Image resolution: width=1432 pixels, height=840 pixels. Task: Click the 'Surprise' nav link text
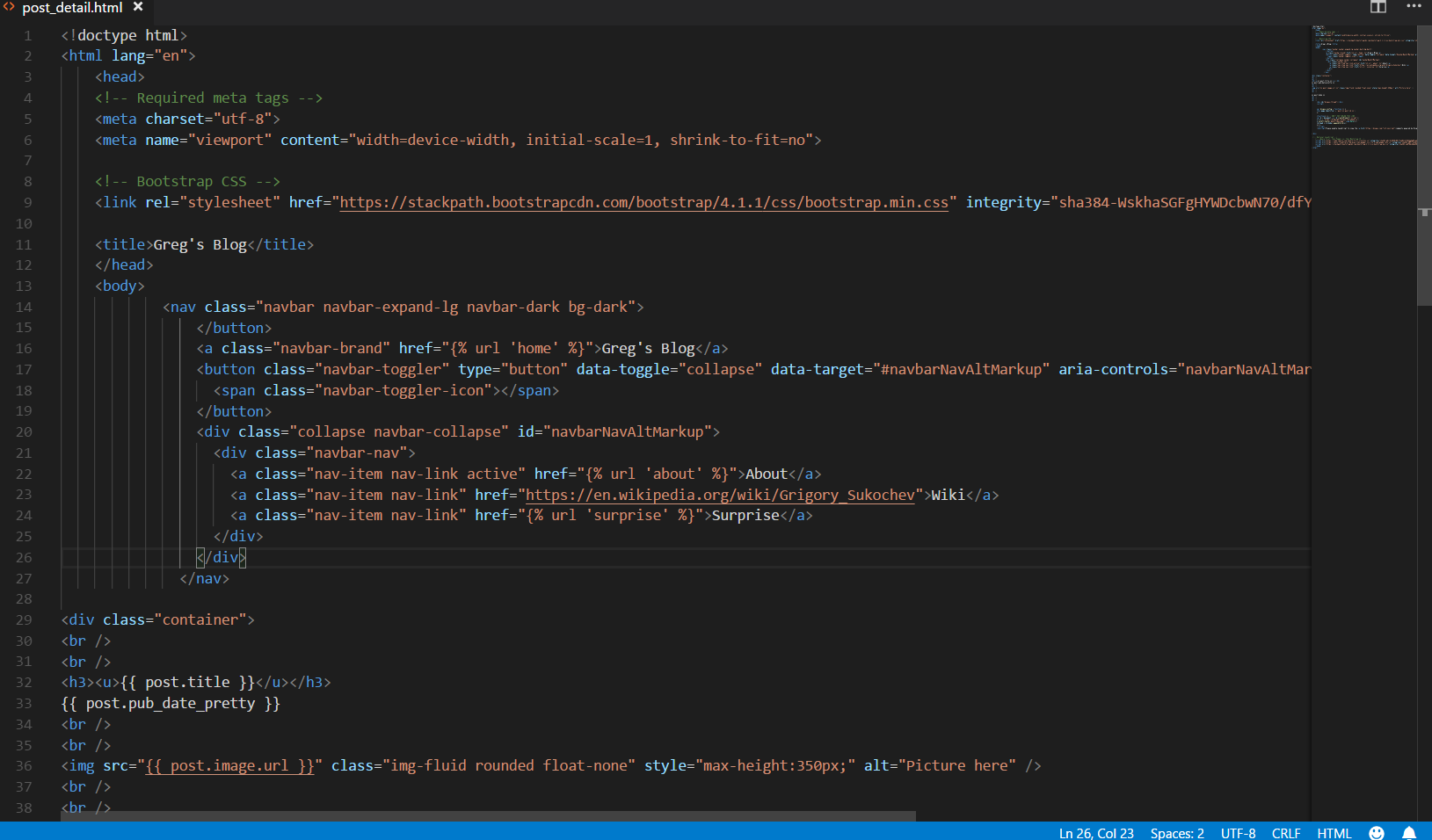(x=745, y=516)
